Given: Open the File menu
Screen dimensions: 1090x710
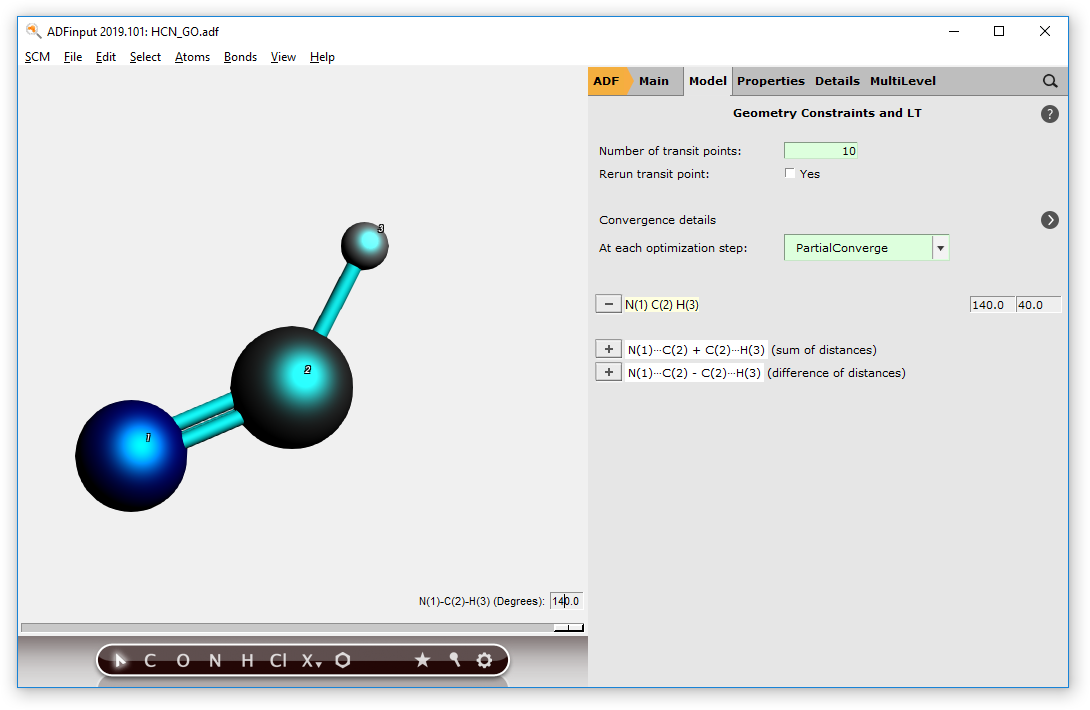Looking at the screenshot, I should 73,57.
